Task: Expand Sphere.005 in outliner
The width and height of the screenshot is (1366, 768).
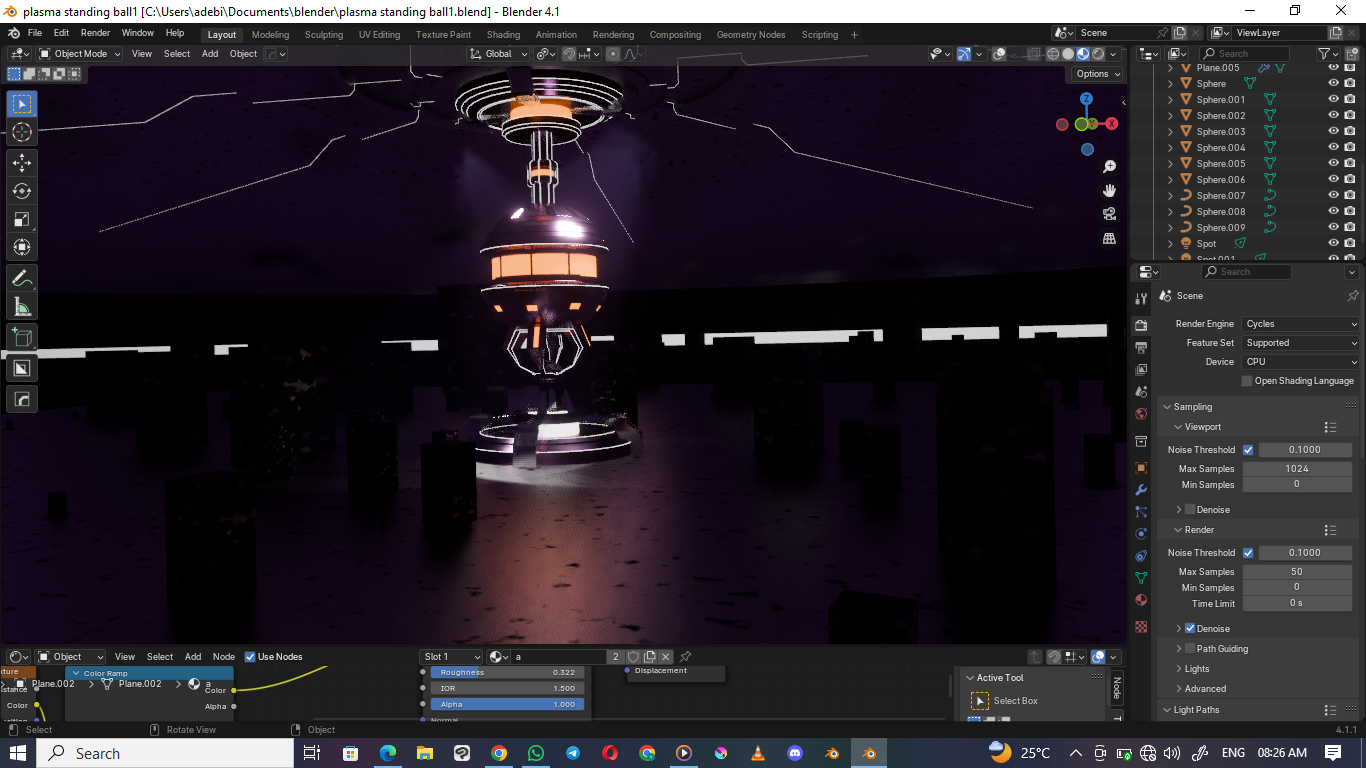Action: [x=1171, y=164]
